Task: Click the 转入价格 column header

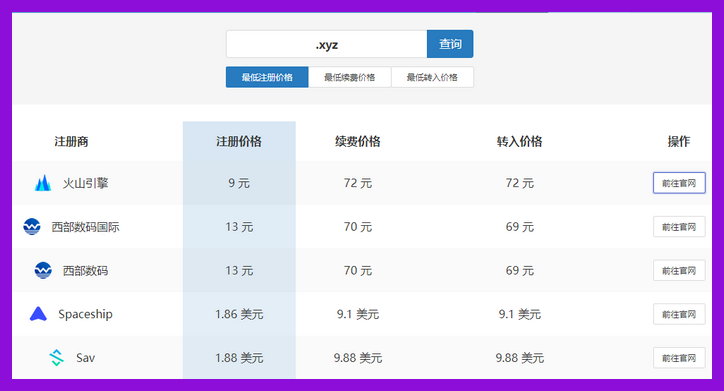Action: pyautogui.click(x=519, y=141)
